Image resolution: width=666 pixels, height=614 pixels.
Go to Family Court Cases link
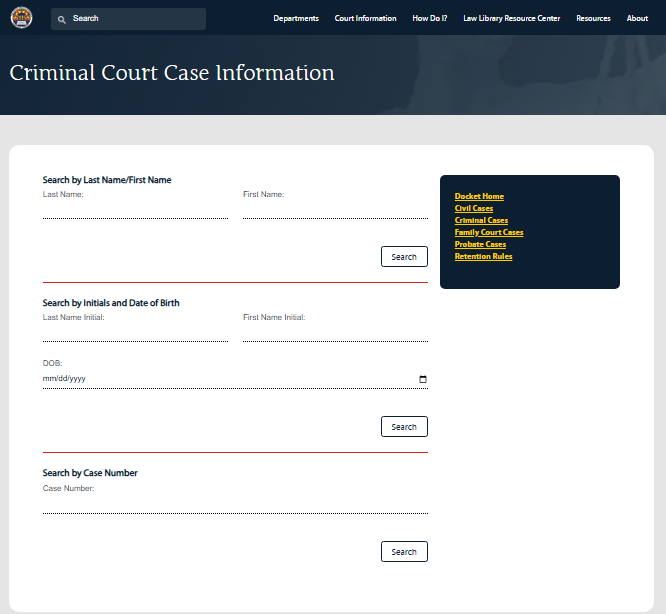point(488,232)
